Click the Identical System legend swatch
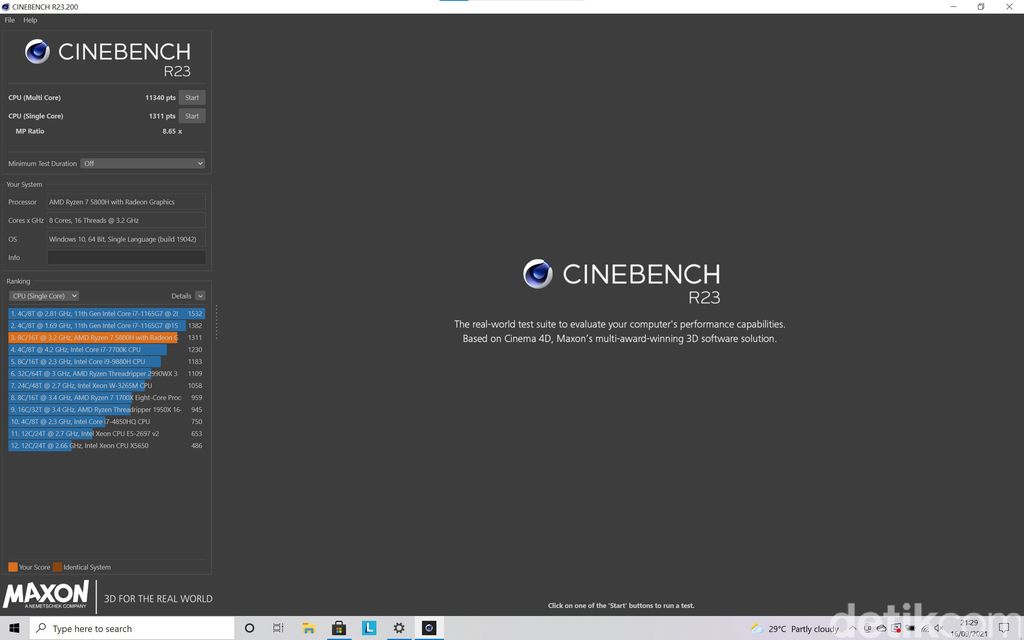 coord(57,567)
